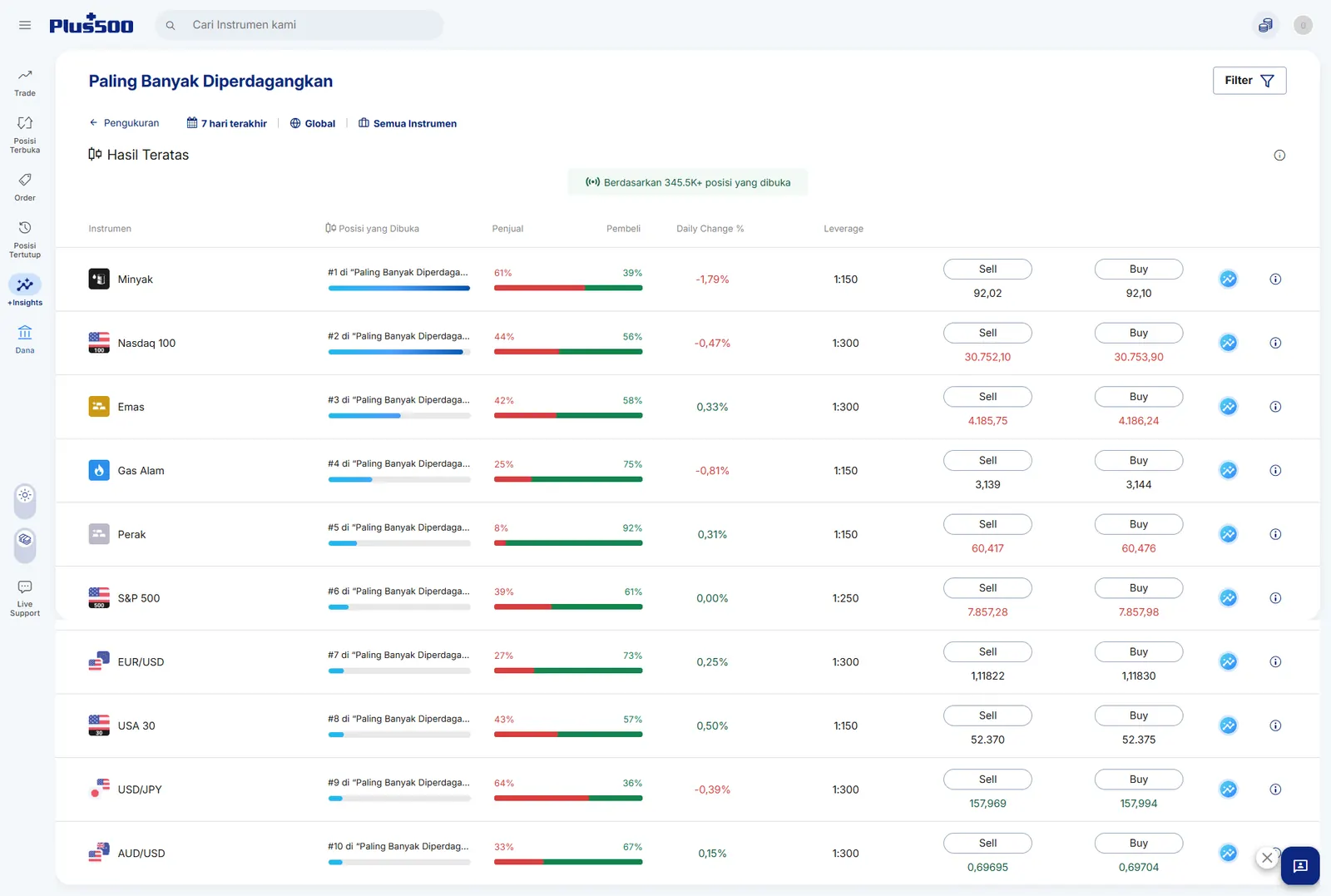Open the floating chat message button
Viewport: 1331px width, 896px height.
1300,866
